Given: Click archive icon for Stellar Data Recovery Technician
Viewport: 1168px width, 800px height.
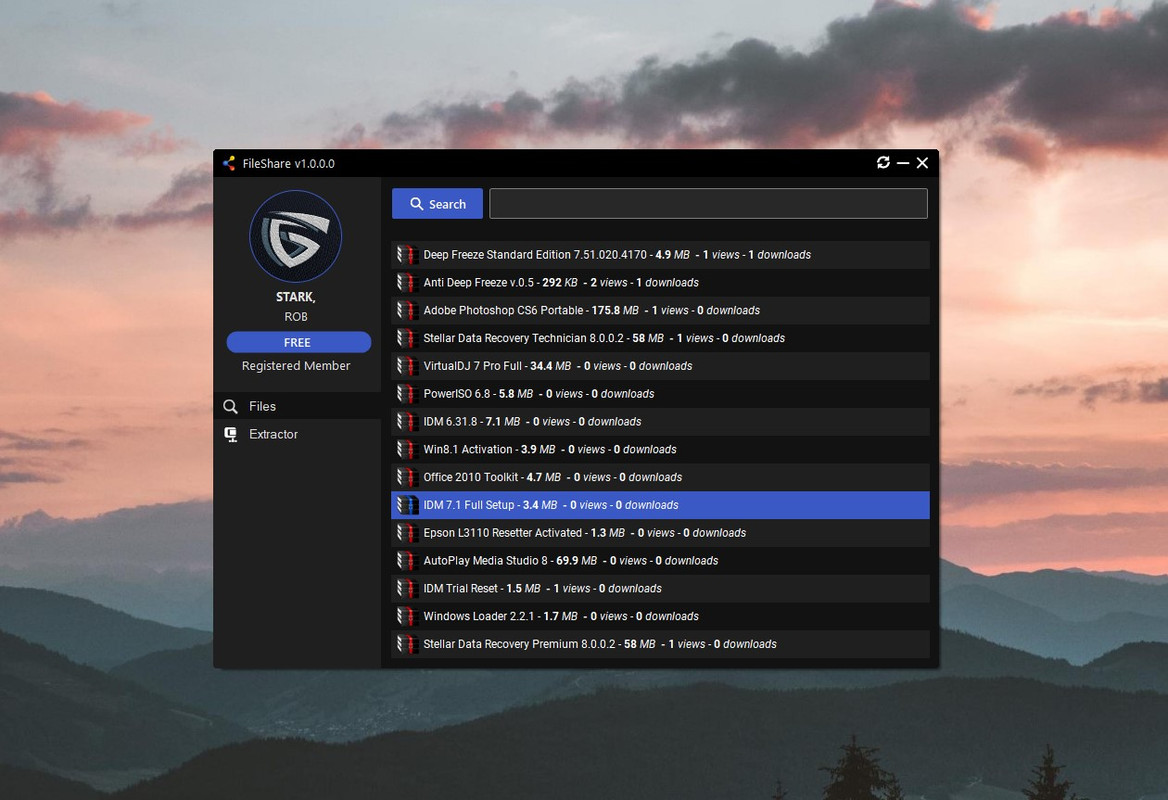Looking at the screenshot, I should pyautogui.click(x=407, y=338).
